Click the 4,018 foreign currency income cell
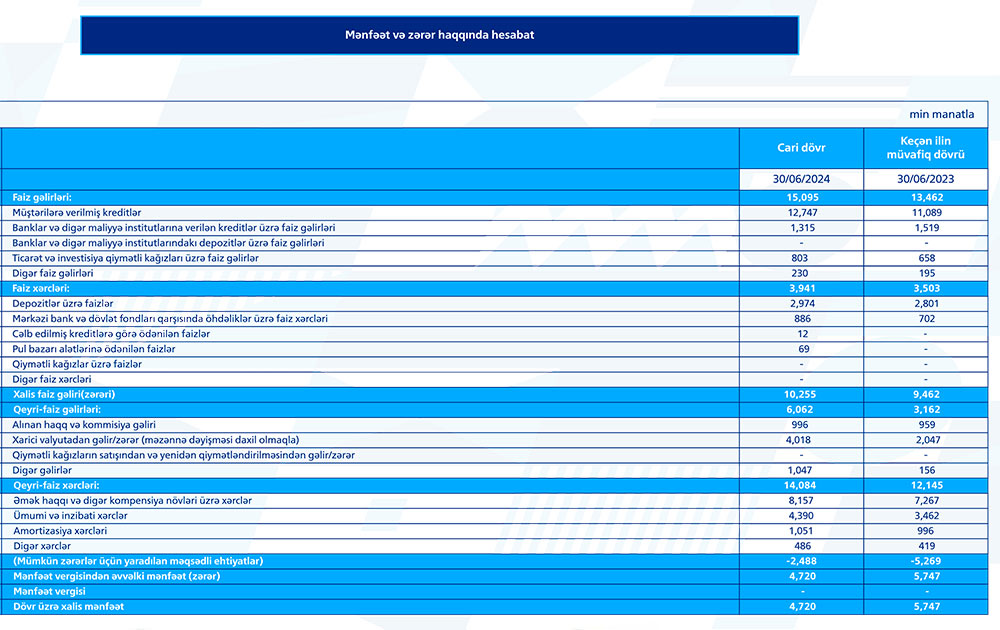The width and height of the screenshot is (1000, 630). click(802, 440)
